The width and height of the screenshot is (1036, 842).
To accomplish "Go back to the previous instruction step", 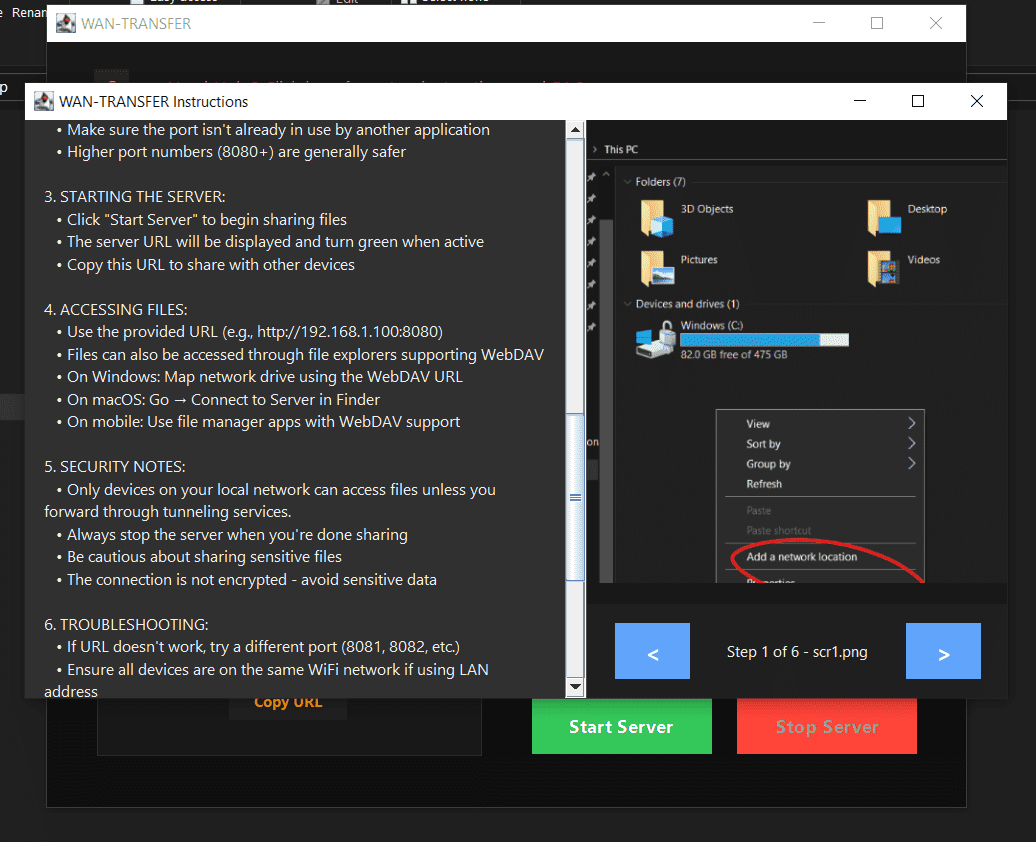I will click(652, 651).
